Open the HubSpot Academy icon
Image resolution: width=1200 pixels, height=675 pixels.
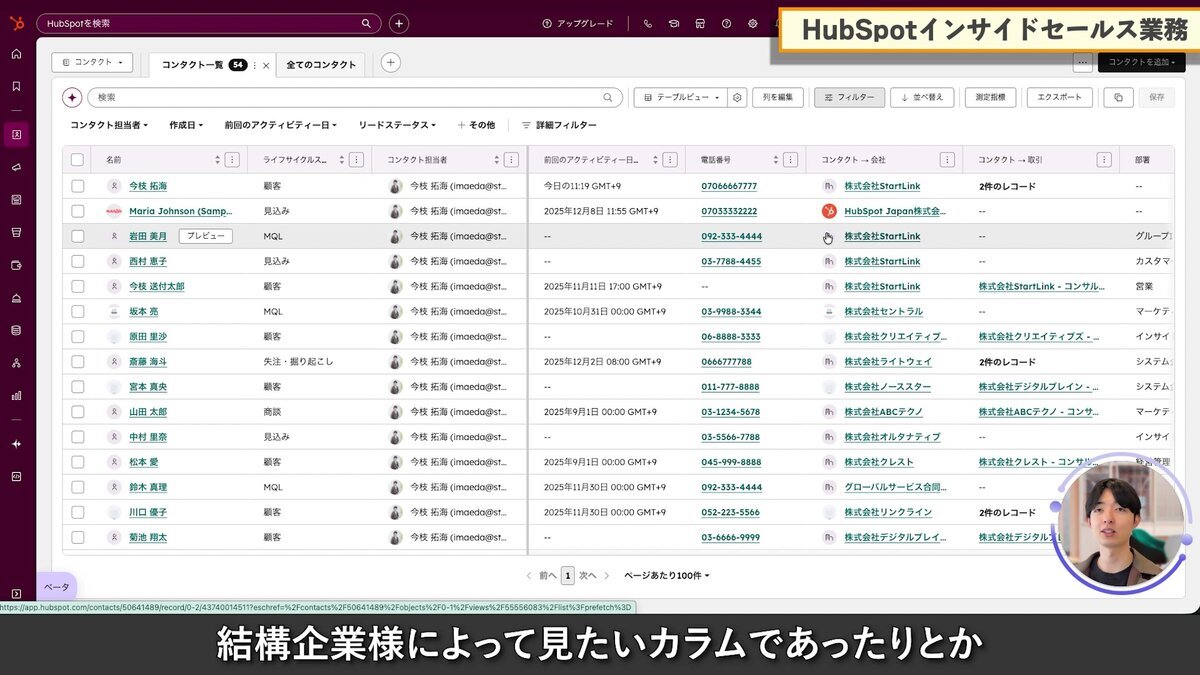pos(673,24)
